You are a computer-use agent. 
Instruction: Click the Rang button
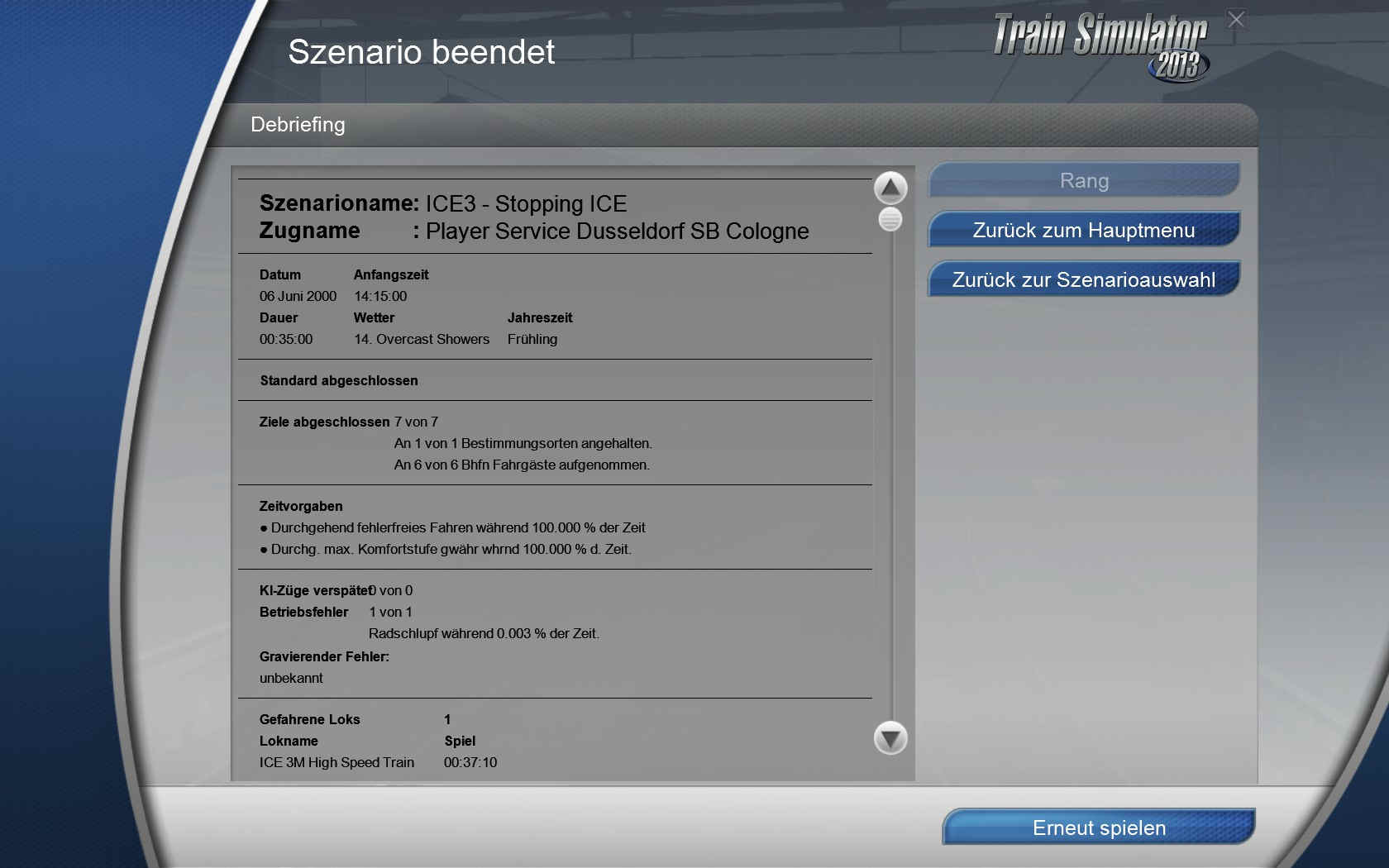[x=1084, y=180]
